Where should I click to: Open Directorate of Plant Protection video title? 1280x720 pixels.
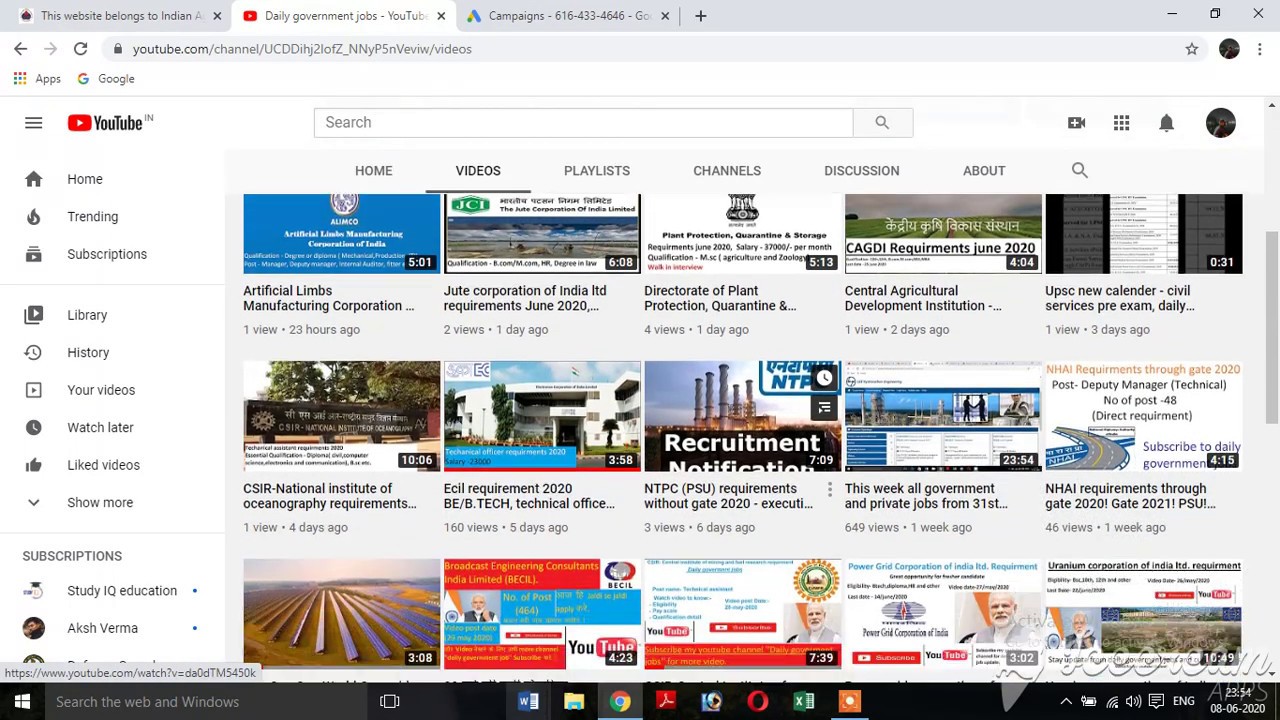(720, 298)
